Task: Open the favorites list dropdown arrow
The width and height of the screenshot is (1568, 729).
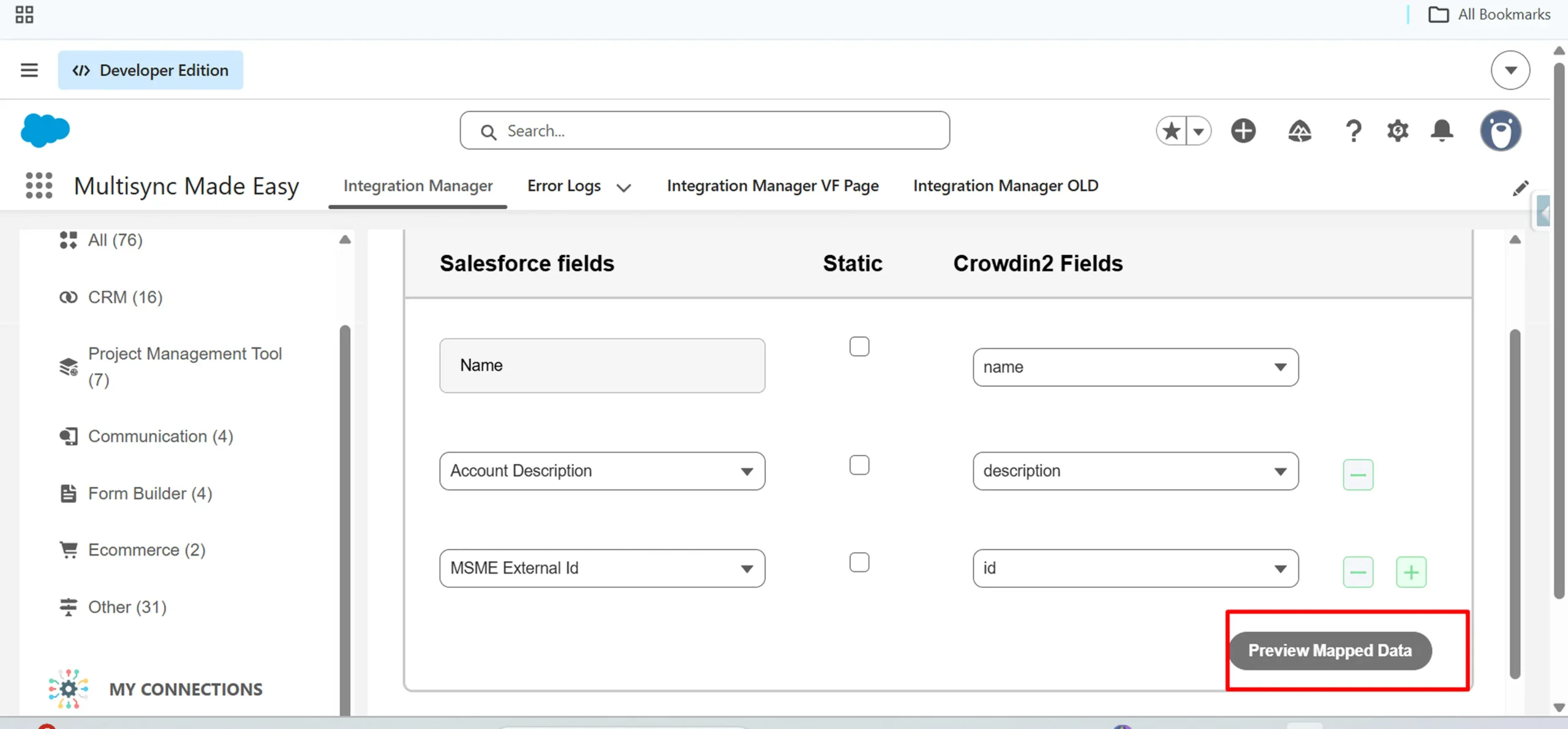Action: pyautogui.click(x=1198, y=130)
